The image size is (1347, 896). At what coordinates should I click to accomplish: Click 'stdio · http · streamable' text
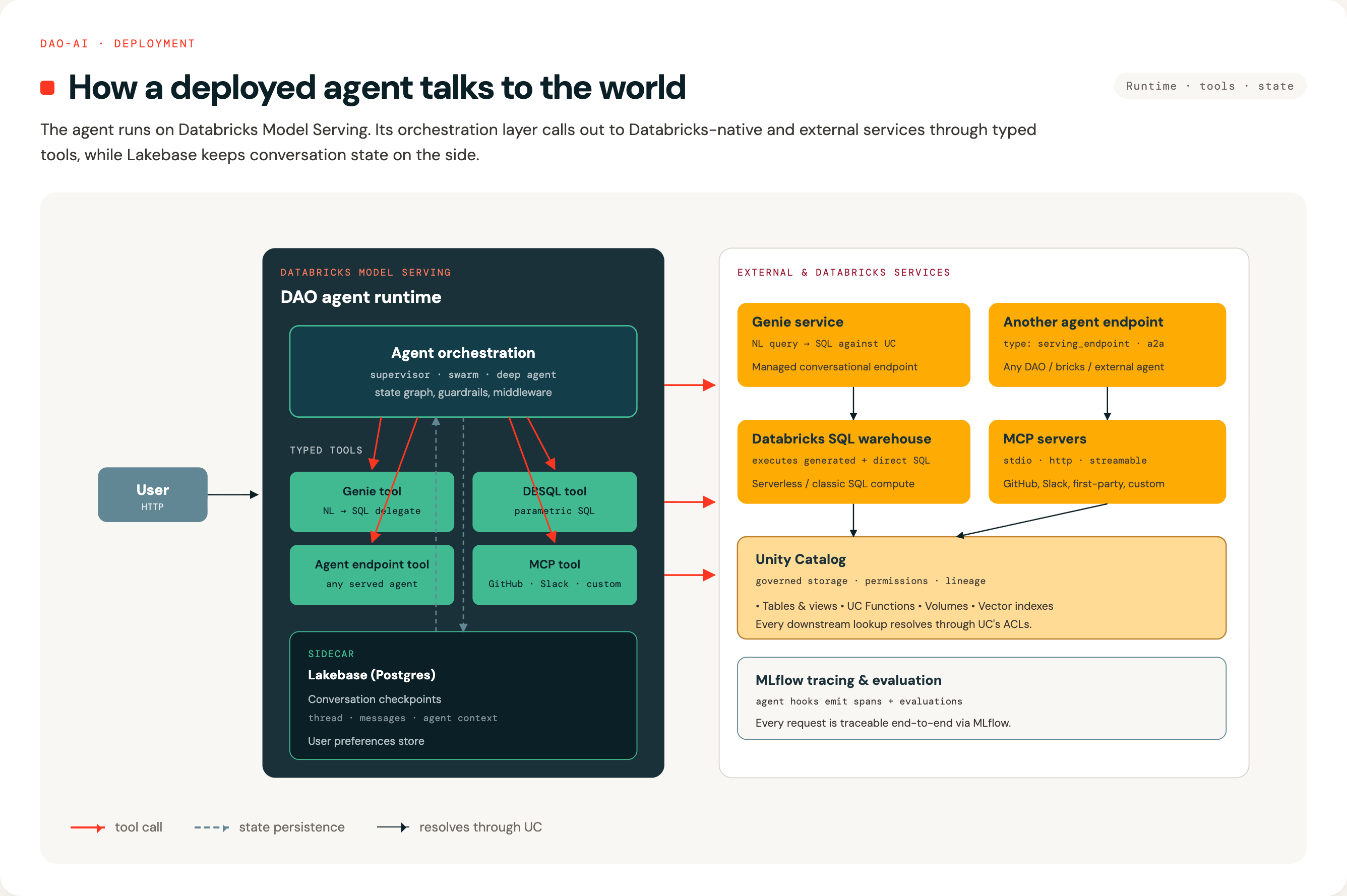[x=1075, y=461]
